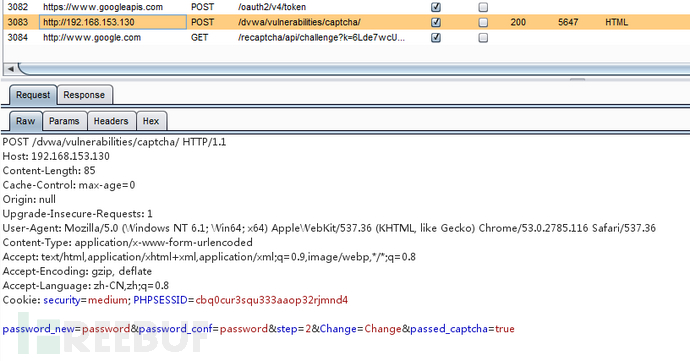Click the /oauth2/v4/token URL cell
This screenshot has height=361, width=690.
(x=272, y=7)
